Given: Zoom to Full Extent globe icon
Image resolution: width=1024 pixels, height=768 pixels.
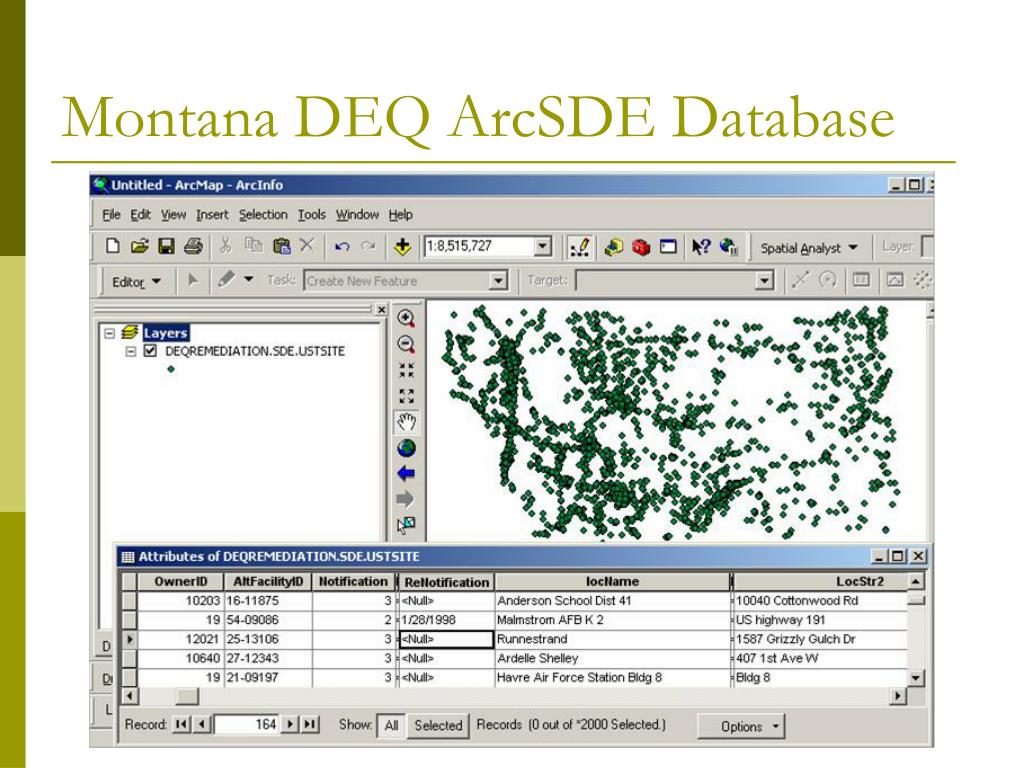Looking at the screenshot, I should 406,448.
